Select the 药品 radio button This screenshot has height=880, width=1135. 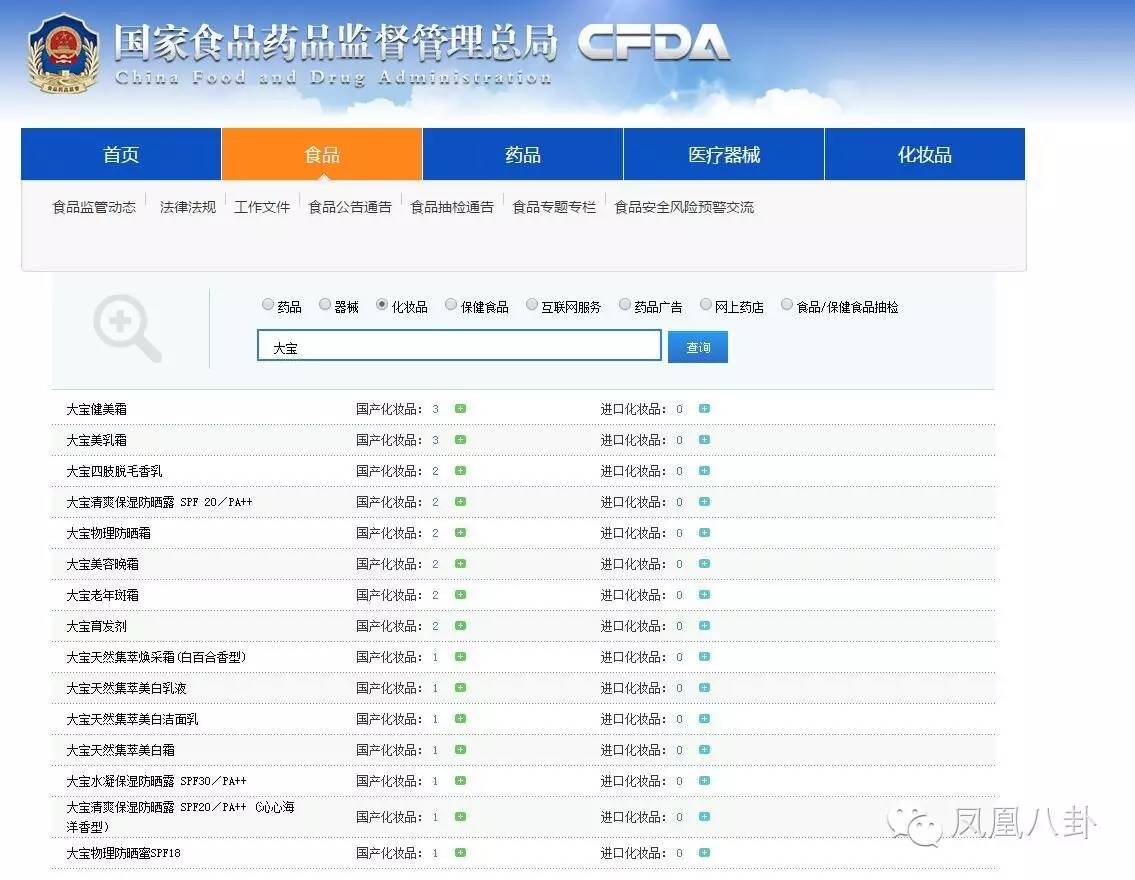[268, 305]
